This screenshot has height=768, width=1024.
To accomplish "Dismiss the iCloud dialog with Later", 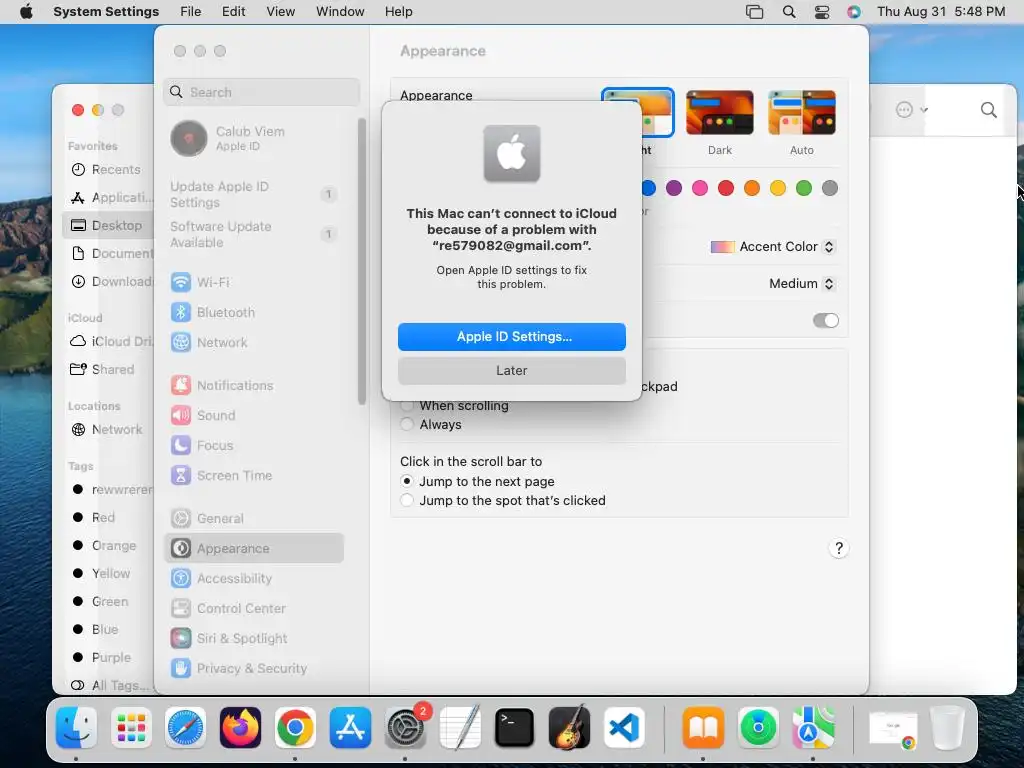I will 511,370.
